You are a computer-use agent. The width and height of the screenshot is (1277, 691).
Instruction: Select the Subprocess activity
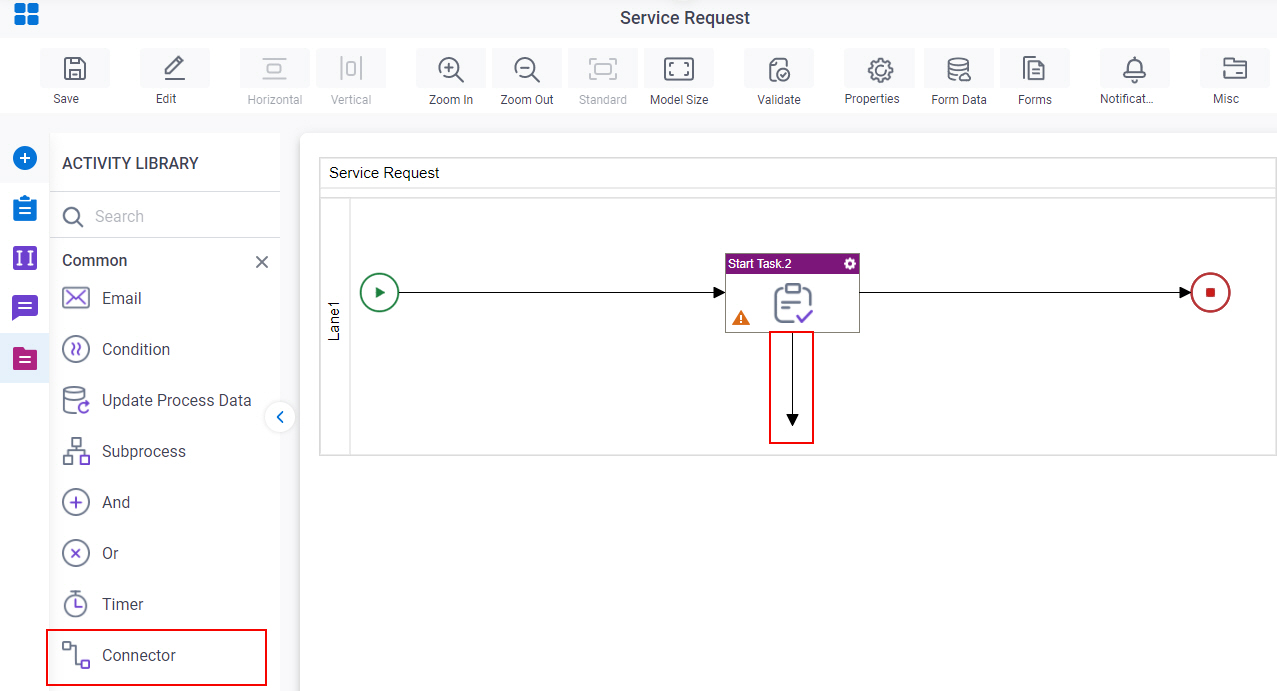[x=124, y=451]
